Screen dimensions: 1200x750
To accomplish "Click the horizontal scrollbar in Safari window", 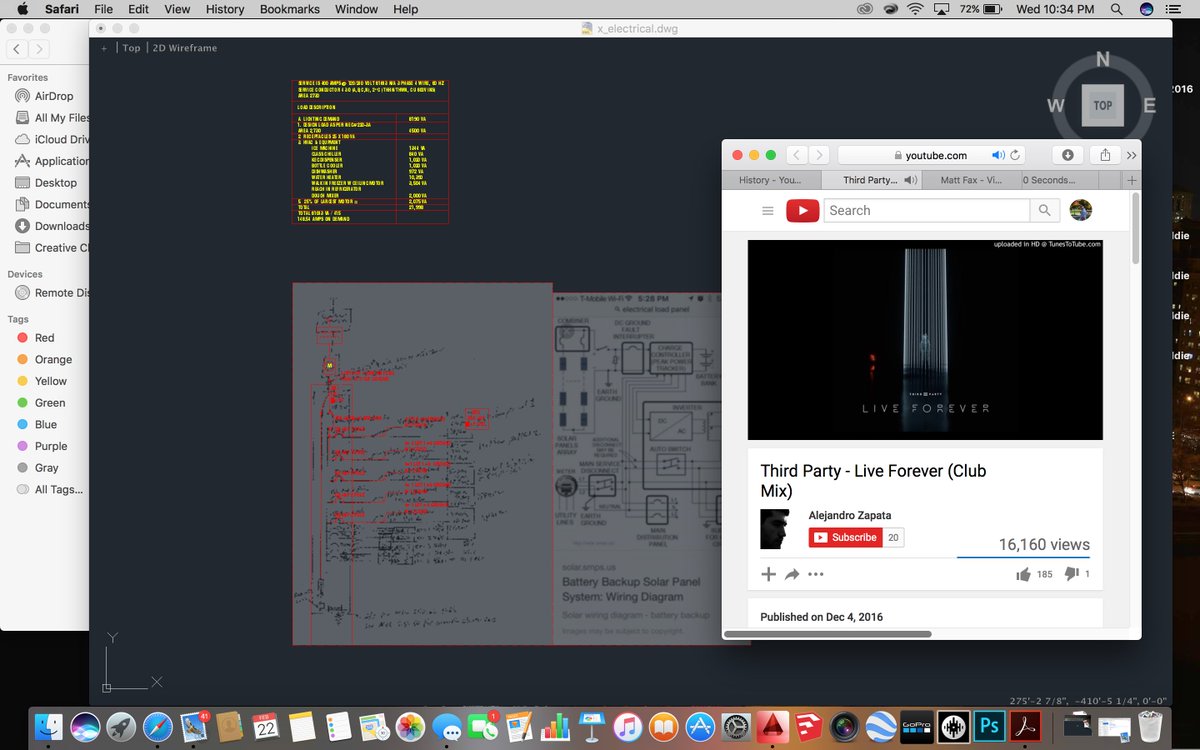I will point(828,634).
